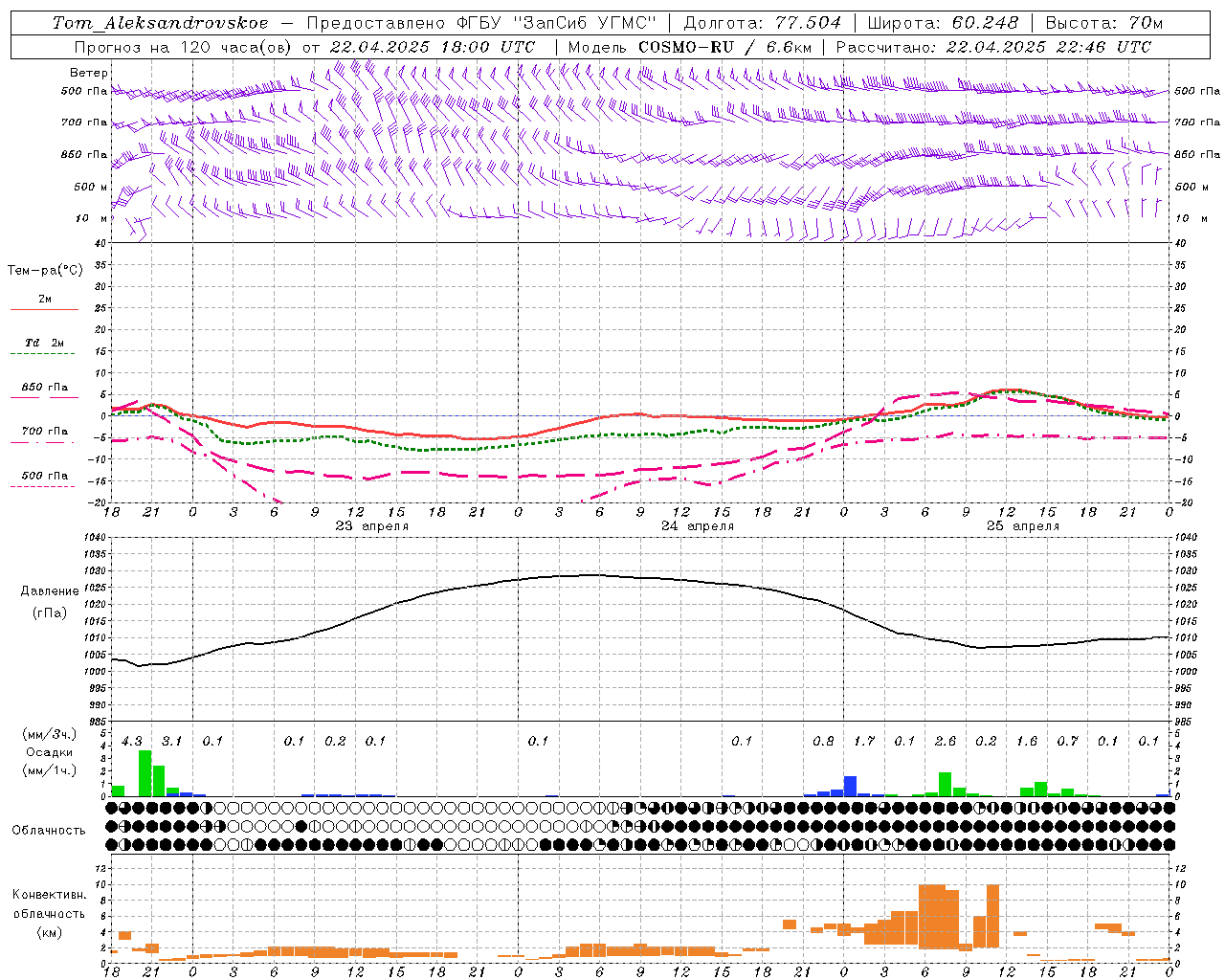This screenshot has height=980, width=1225.
Task: Click the 2.6 precipitation total
Action: (946, 741)
